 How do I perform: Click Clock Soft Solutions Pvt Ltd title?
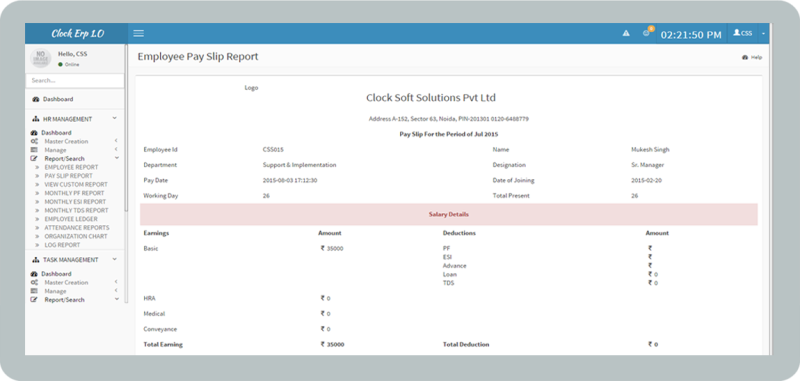coord(431,98)
